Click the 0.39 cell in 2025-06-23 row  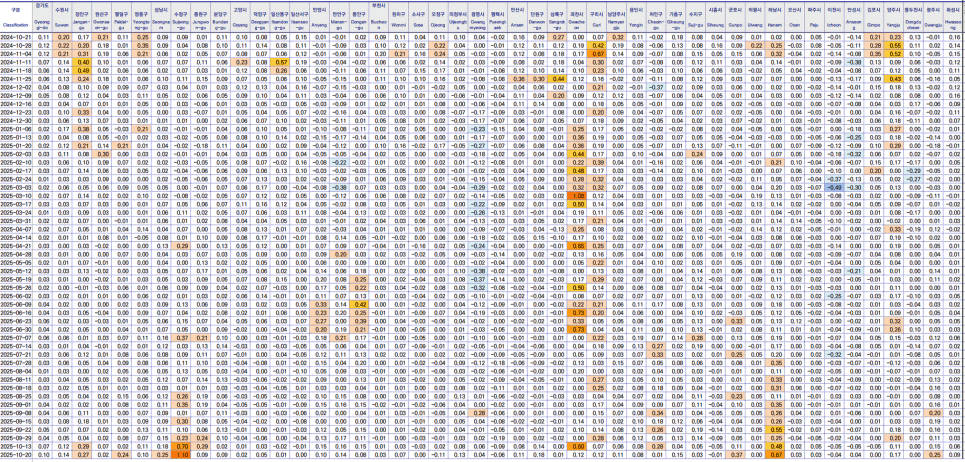[x=361, y=321]
